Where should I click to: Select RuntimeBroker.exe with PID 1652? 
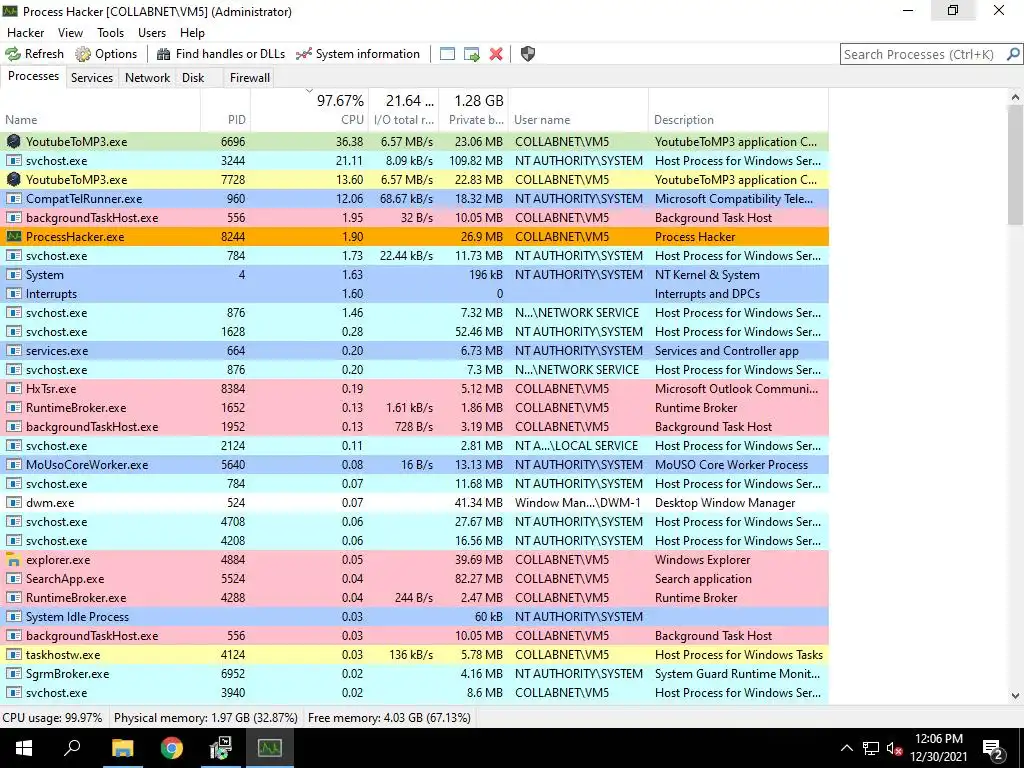tap(415, 408)
